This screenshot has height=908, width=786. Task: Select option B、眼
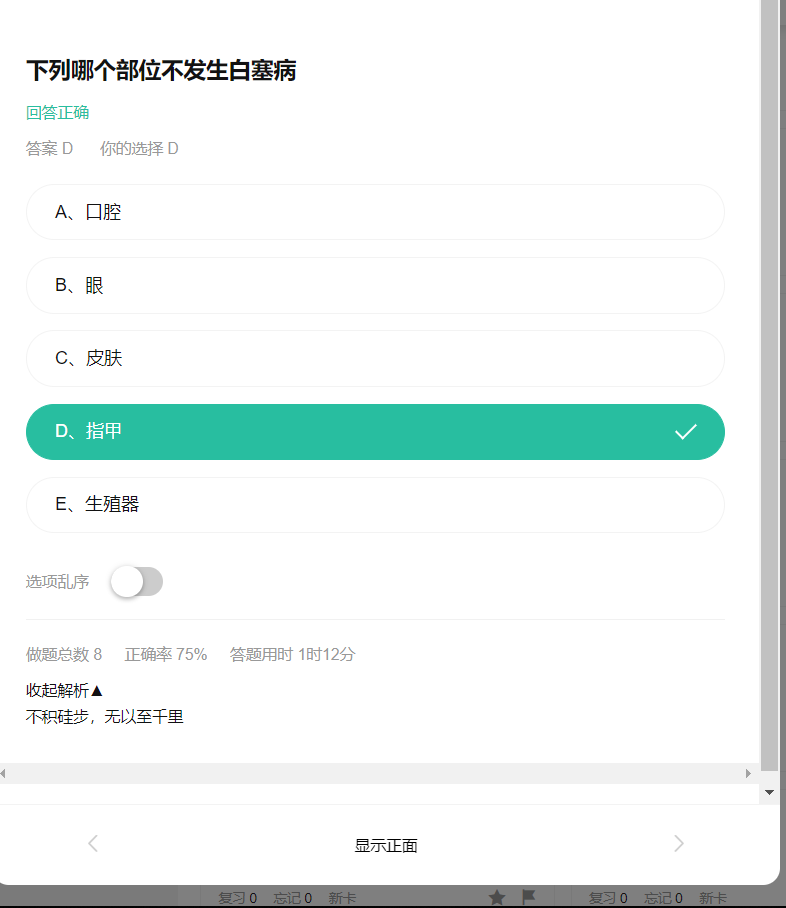click(x=375, y=285)
